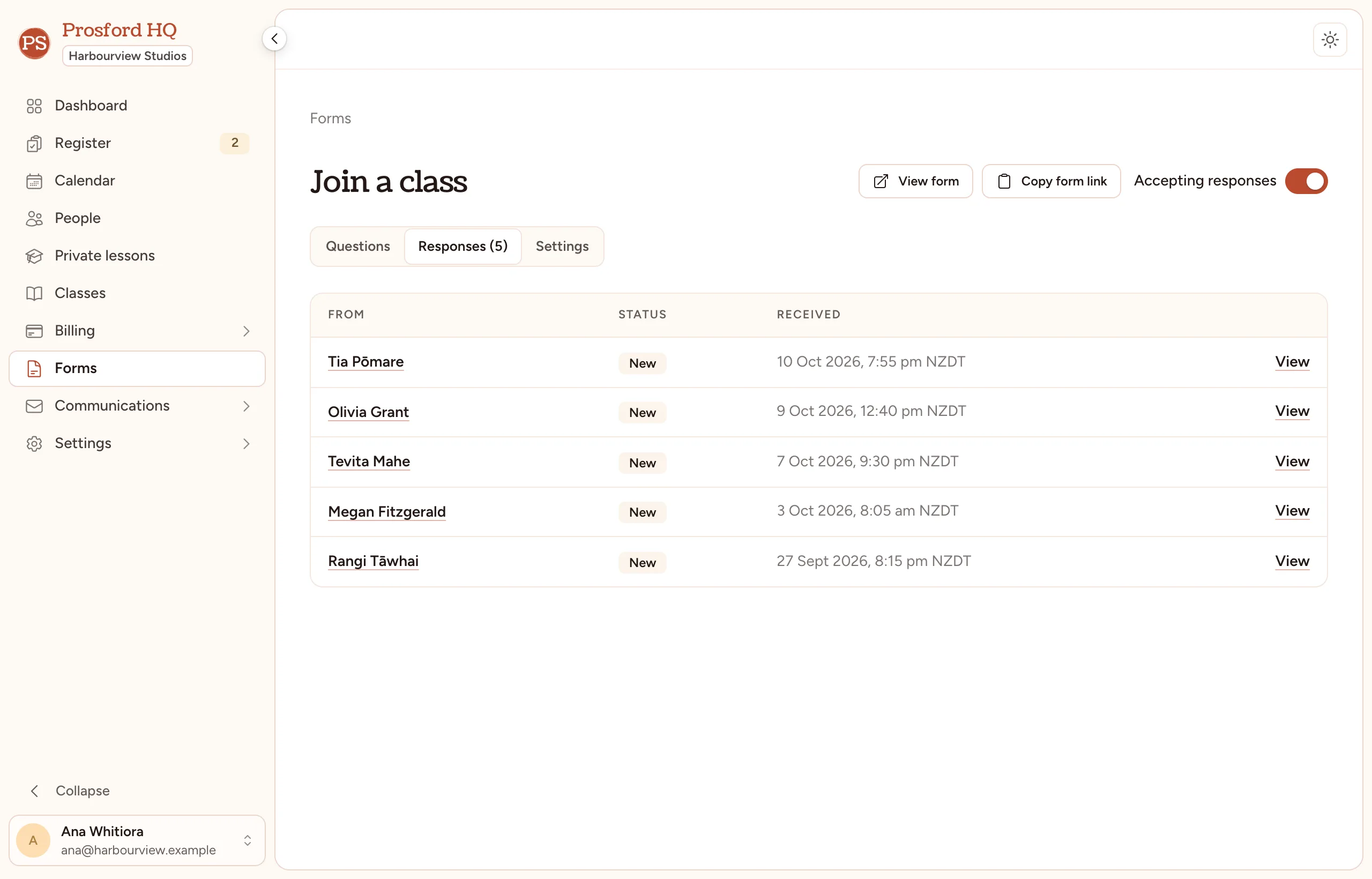This screenshot has height=879, width=1372.
Task: Click the clipboard icon on Copy form link
Action: pos(1004,182)
